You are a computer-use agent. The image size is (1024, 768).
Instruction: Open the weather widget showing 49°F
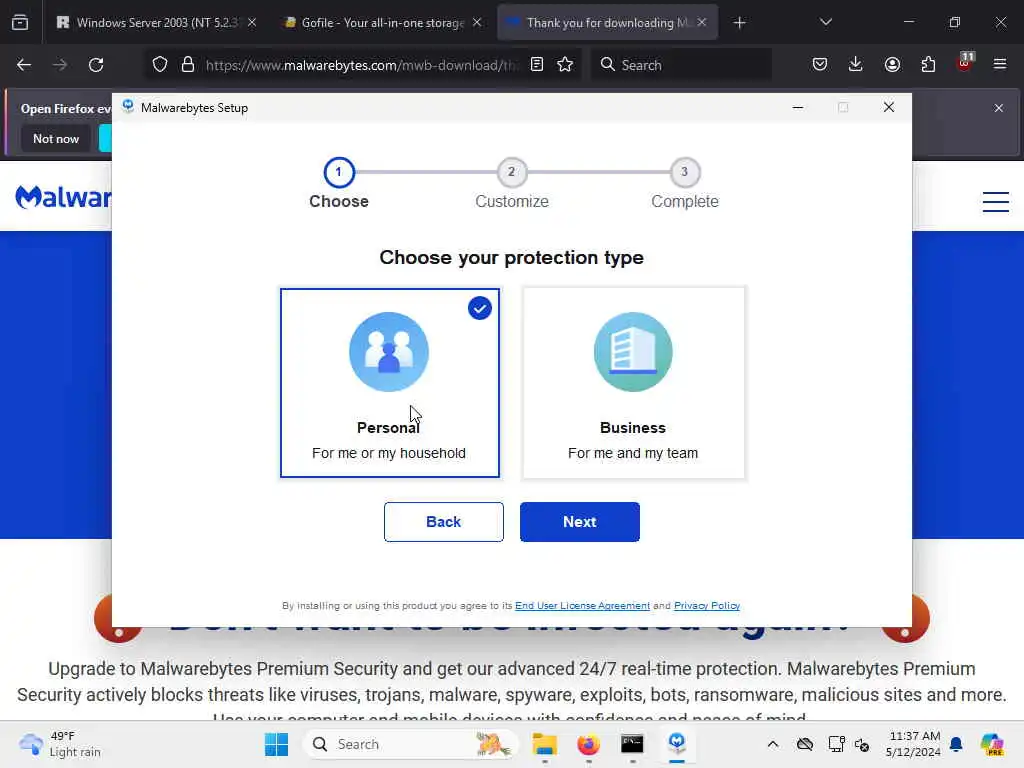(x=60, y=744)
